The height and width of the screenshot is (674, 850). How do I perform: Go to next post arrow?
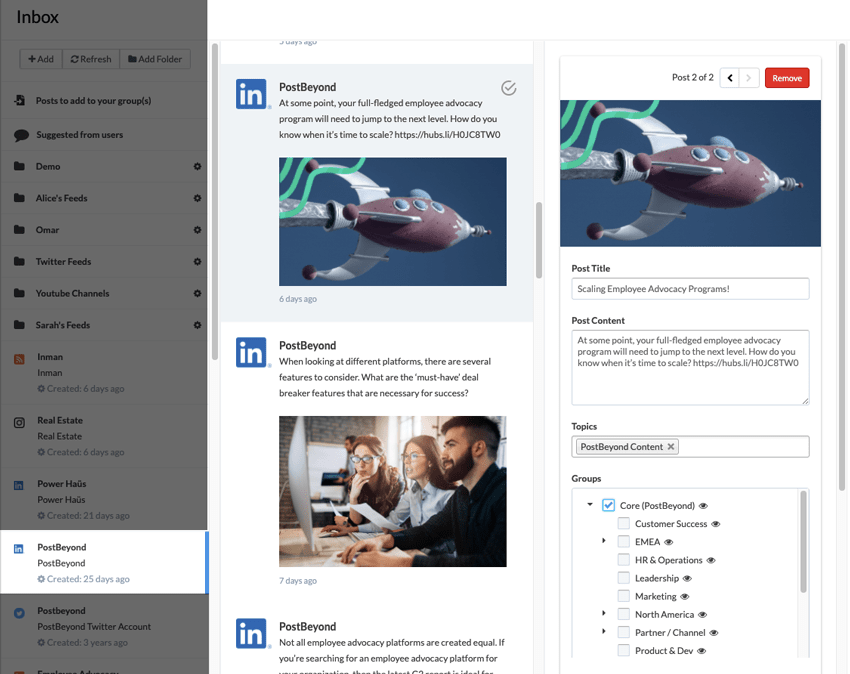[749, 78]
